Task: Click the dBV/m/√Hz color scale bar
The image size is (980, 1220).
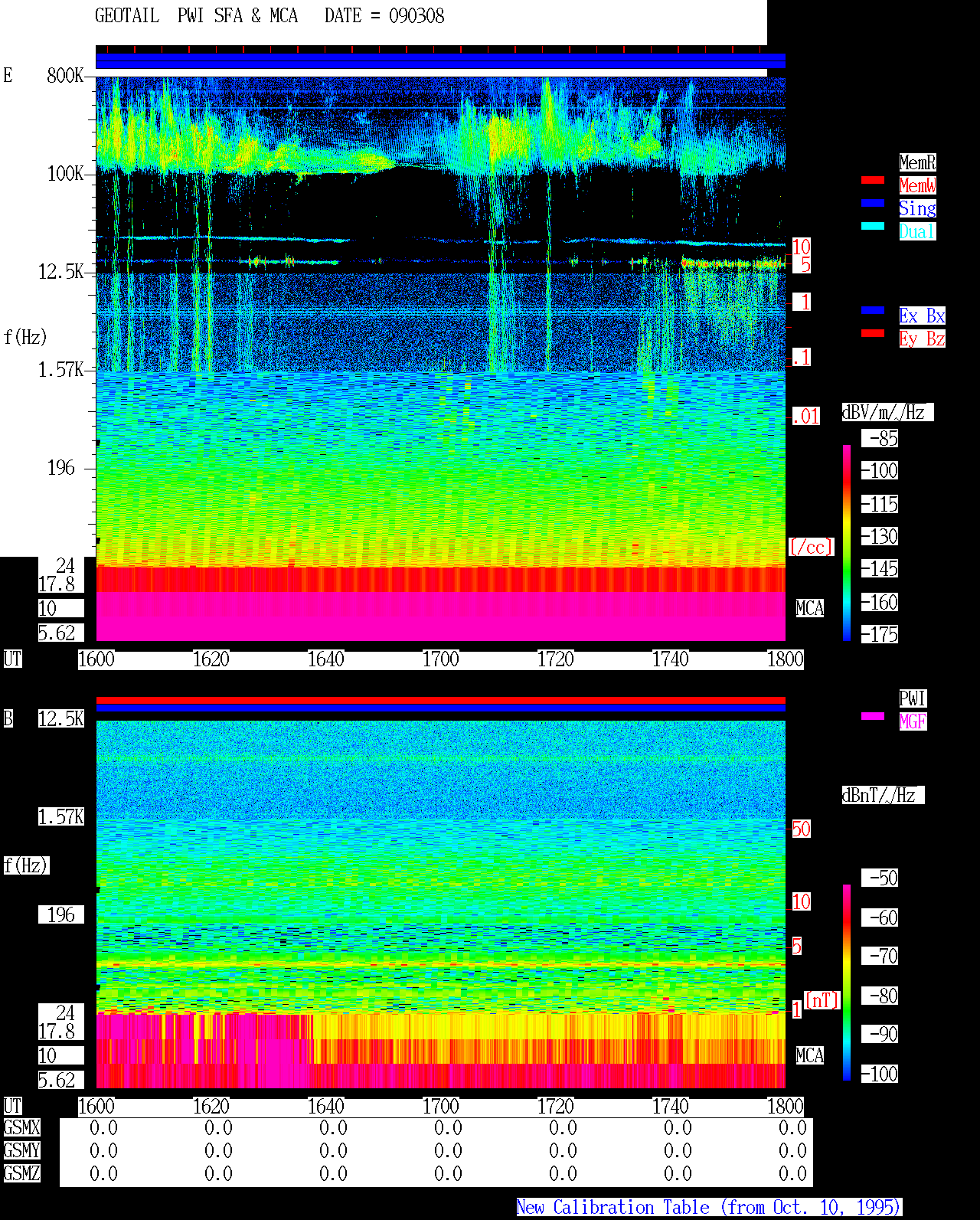Action: point(847,543)
